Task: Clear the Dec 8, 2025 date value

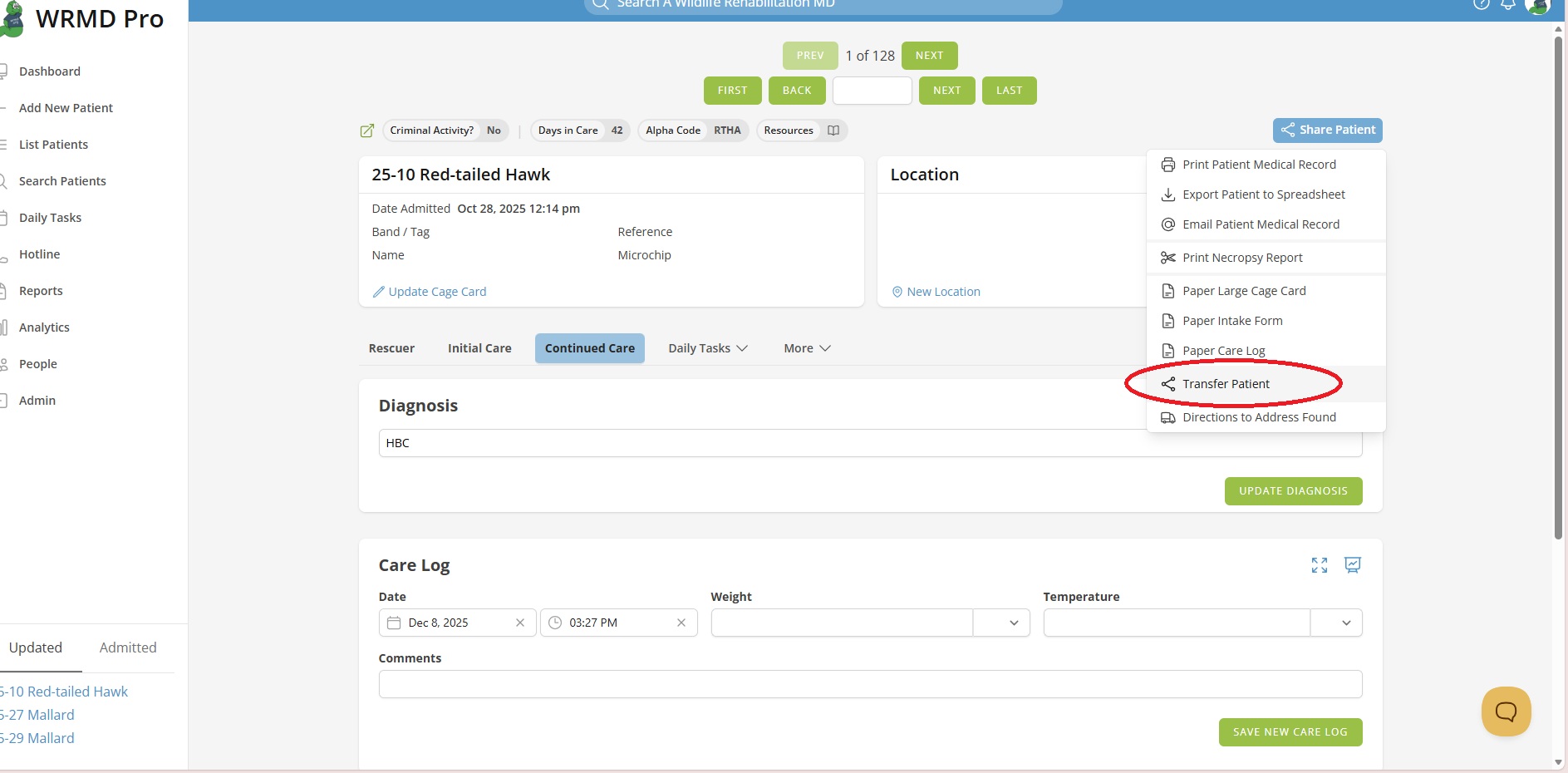Action: coord(520,623)
